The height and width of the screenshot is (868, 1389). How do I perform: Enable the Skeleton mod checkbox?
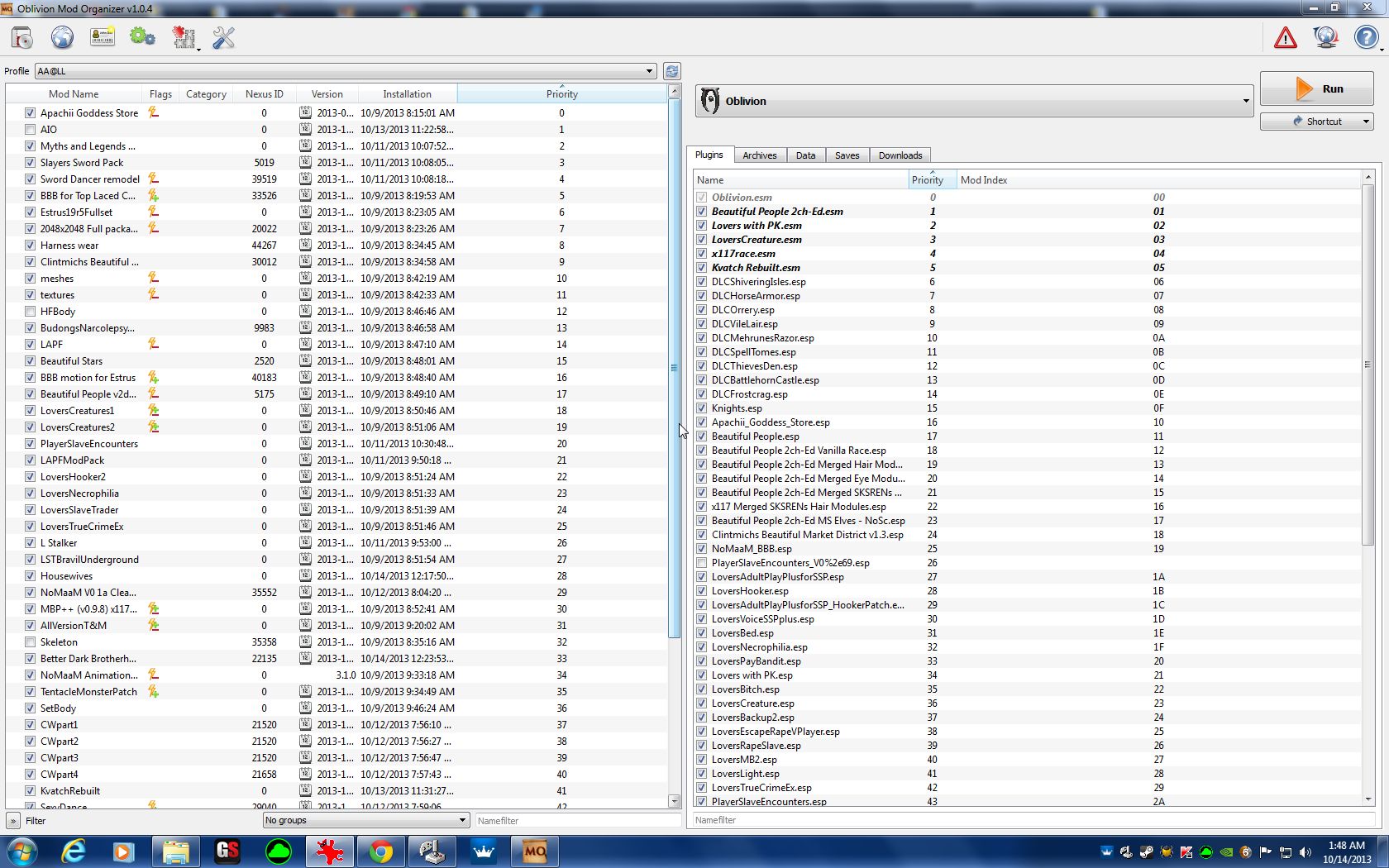[x=30, y=642]
